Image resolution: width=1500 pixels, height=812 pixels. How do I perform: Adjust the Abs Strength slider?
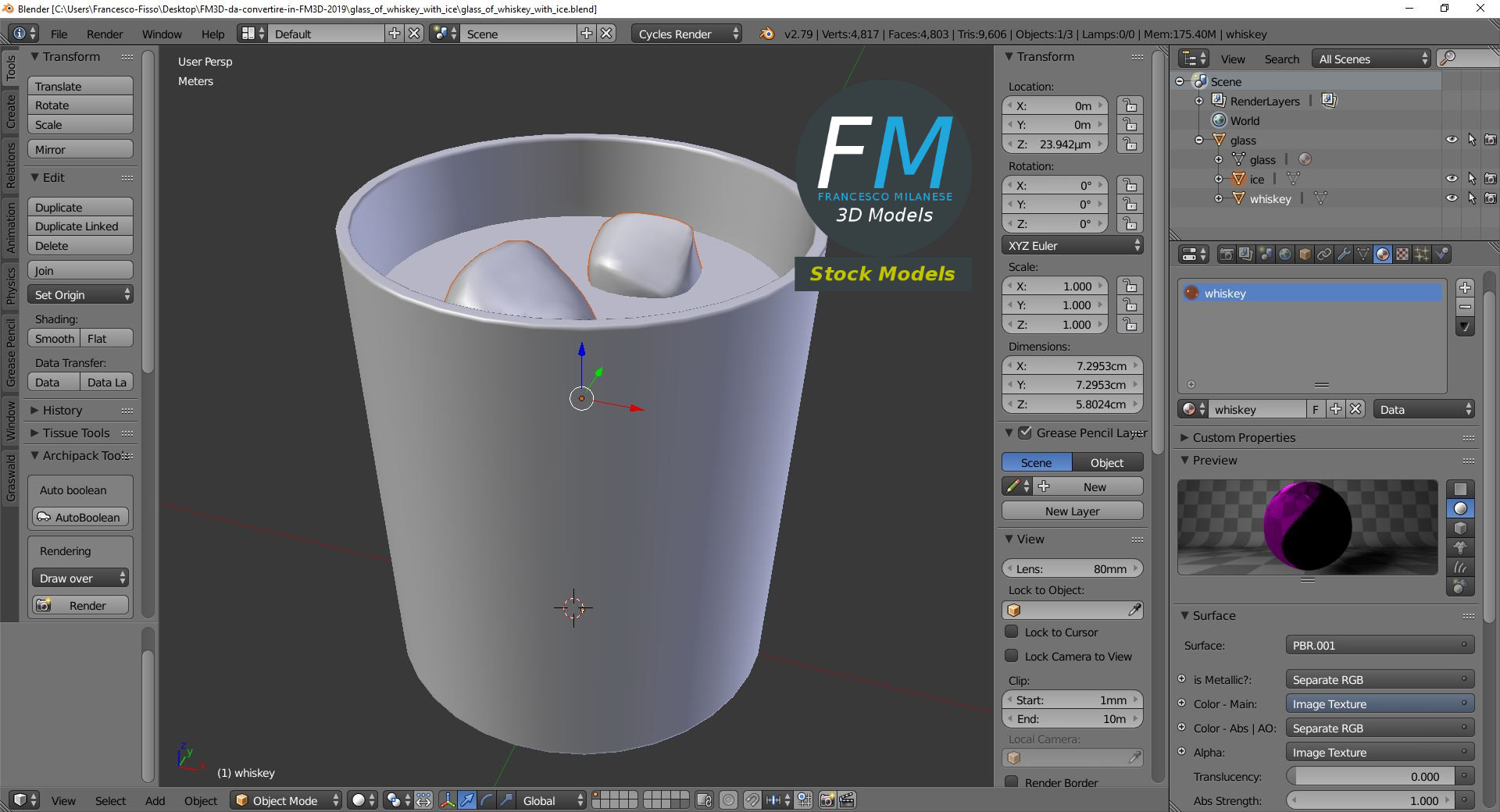pos(1371,800)
